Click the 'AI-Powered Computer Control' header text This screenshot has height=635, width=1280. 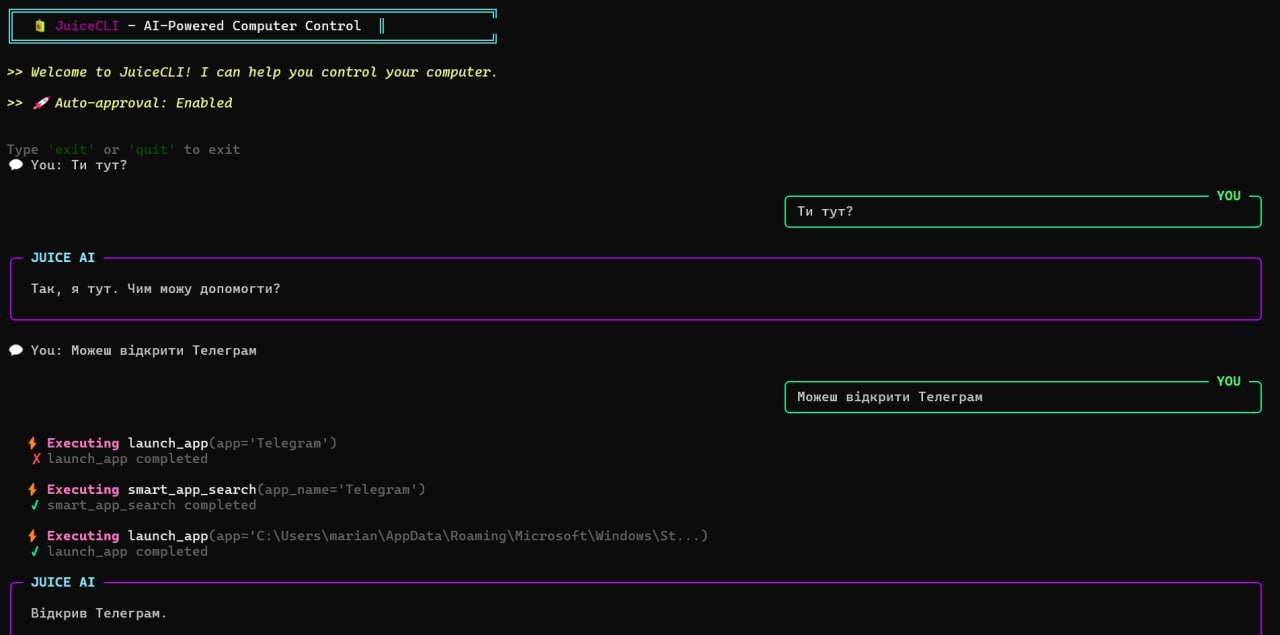click(252, 25)
